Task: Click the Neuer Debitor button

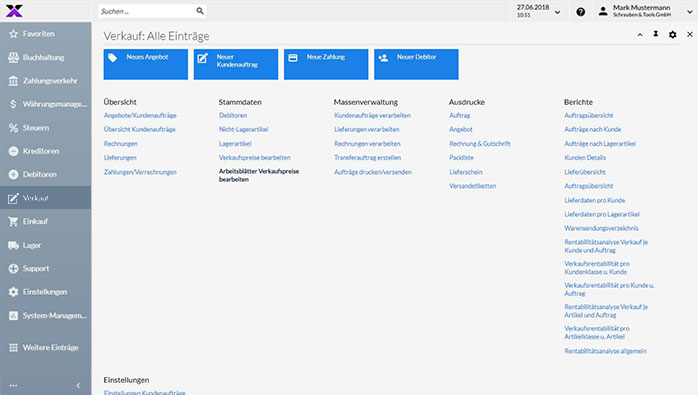Action: click(x=416, y=64)
